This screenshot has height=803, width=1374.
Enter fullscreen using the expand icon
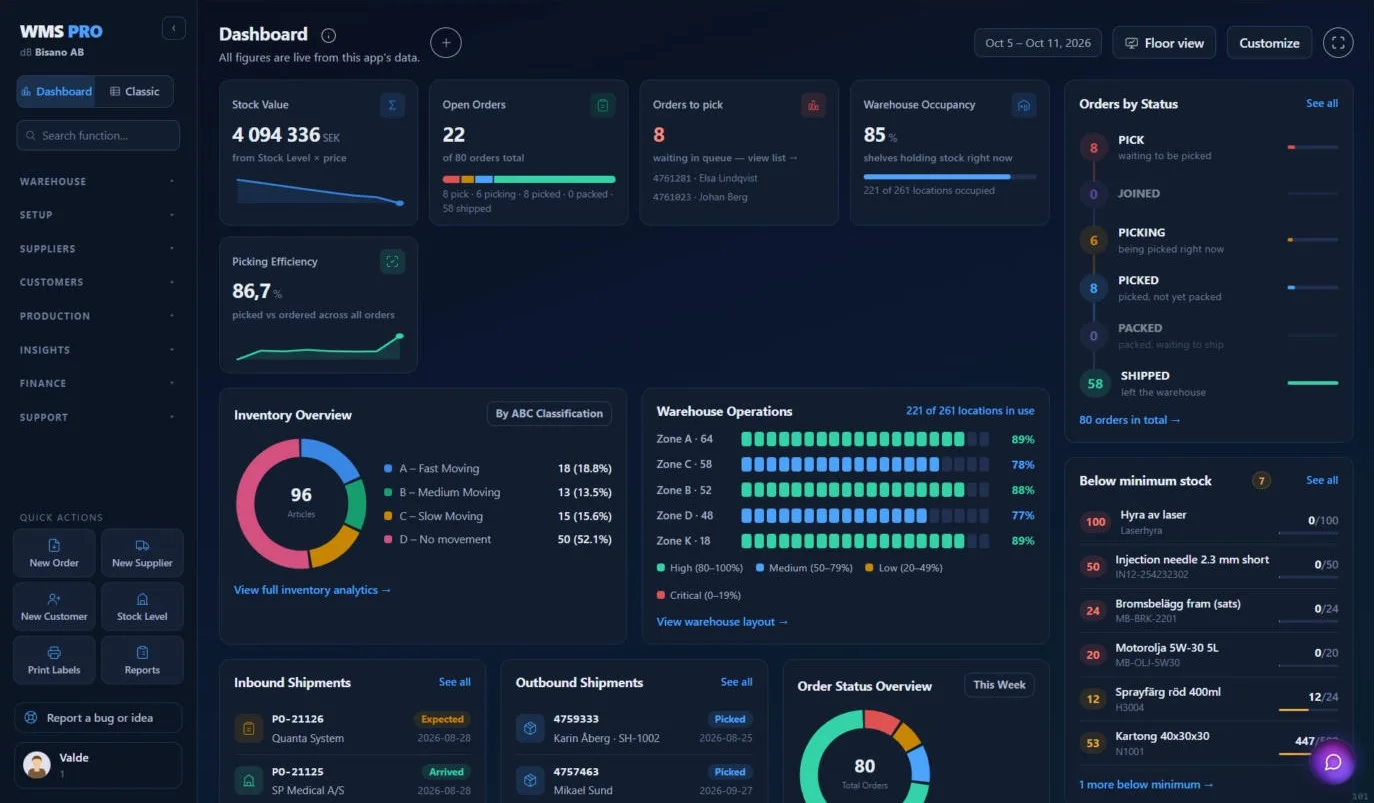tap(1338, 43)
